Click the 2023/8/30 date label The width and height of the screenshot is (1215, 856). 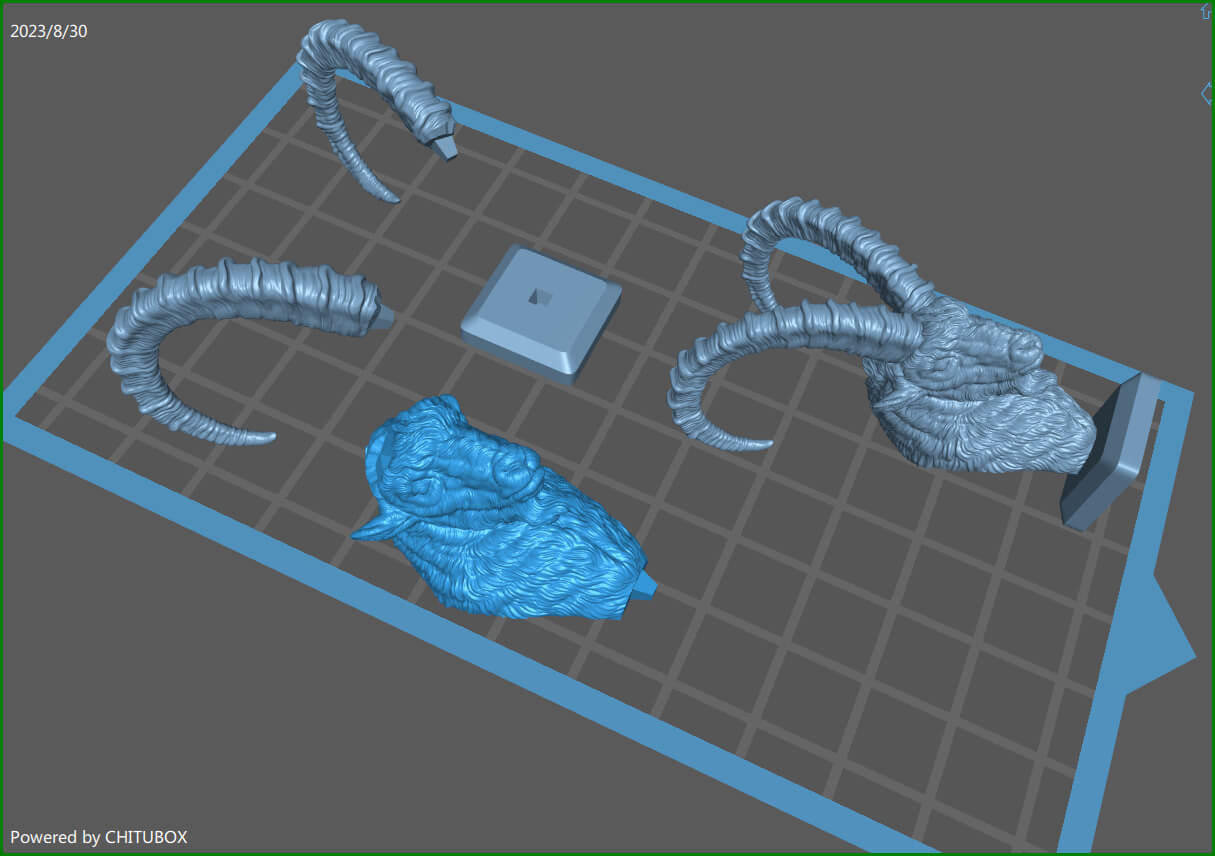coord(49,31)
